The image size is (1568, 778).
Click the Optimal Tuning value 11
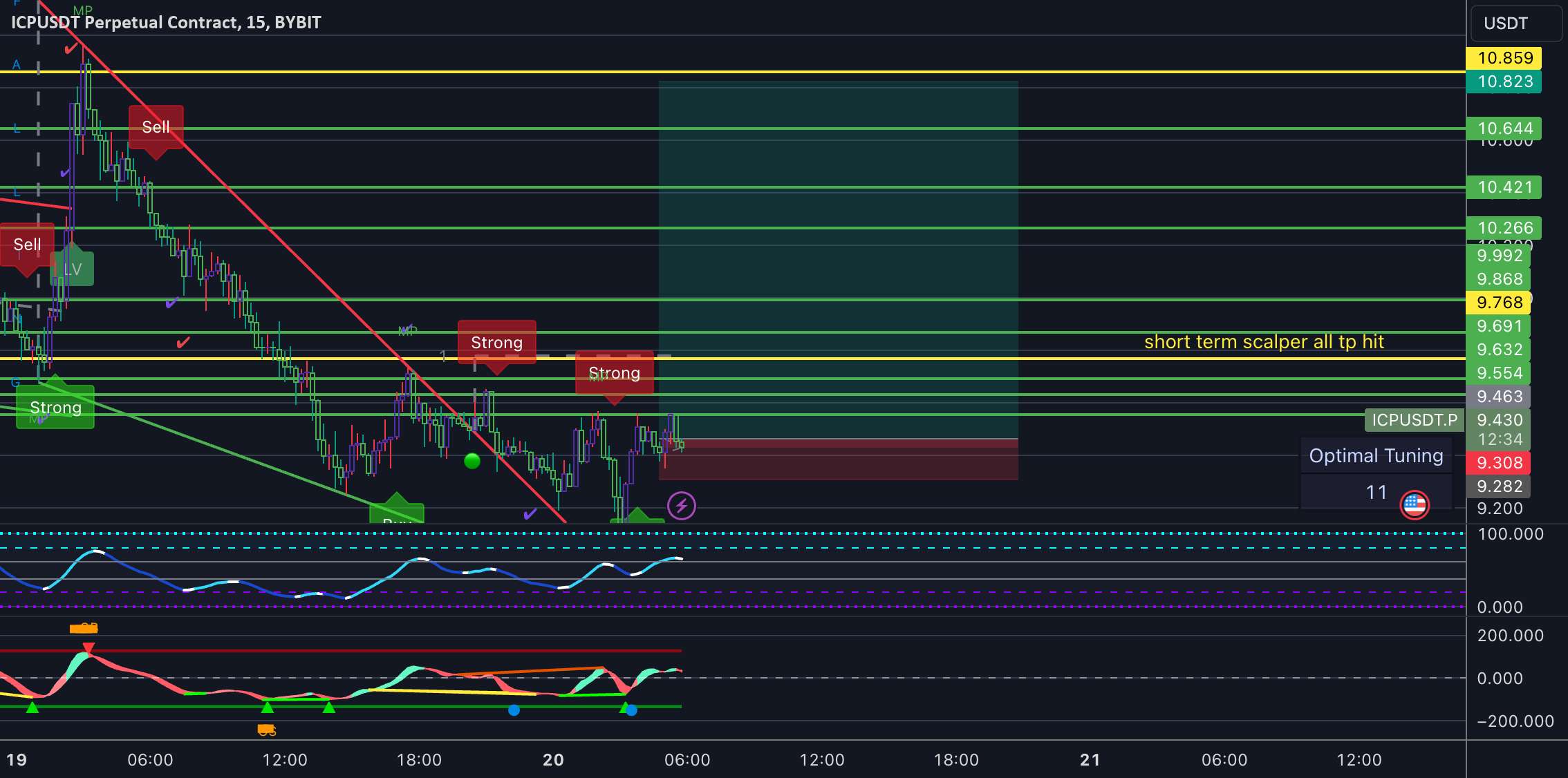[1376, 492]
